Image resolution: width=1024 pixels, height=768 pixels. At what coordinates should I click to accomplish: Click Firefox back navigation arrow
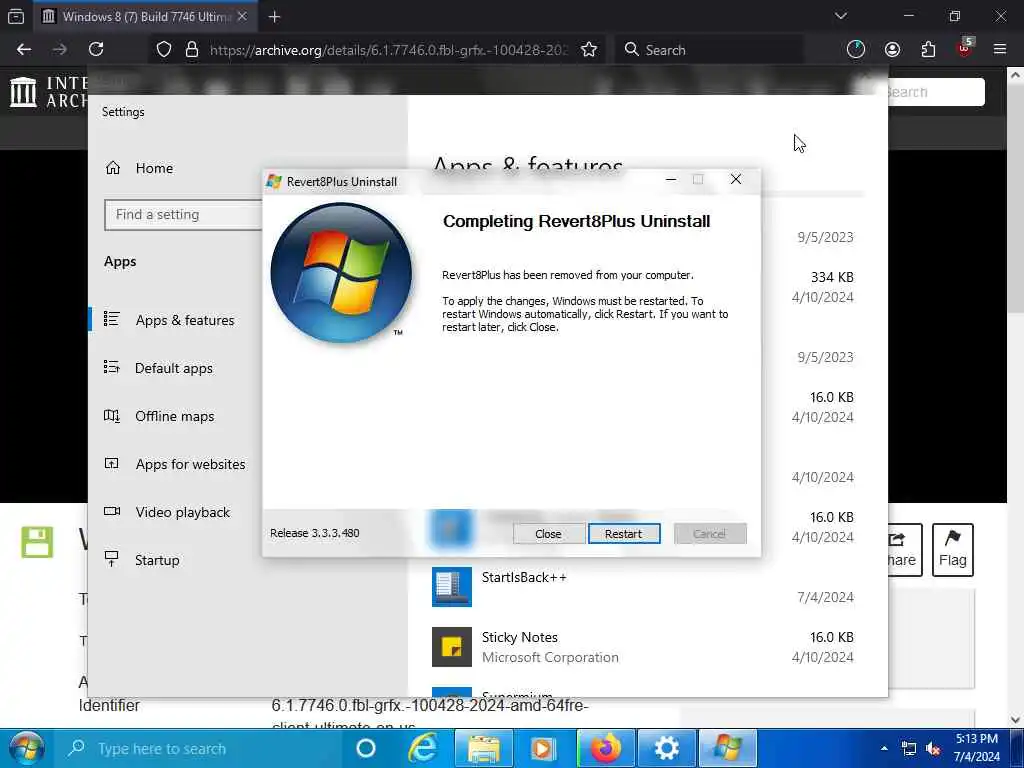pyautogui.click(x=24, y=50)
